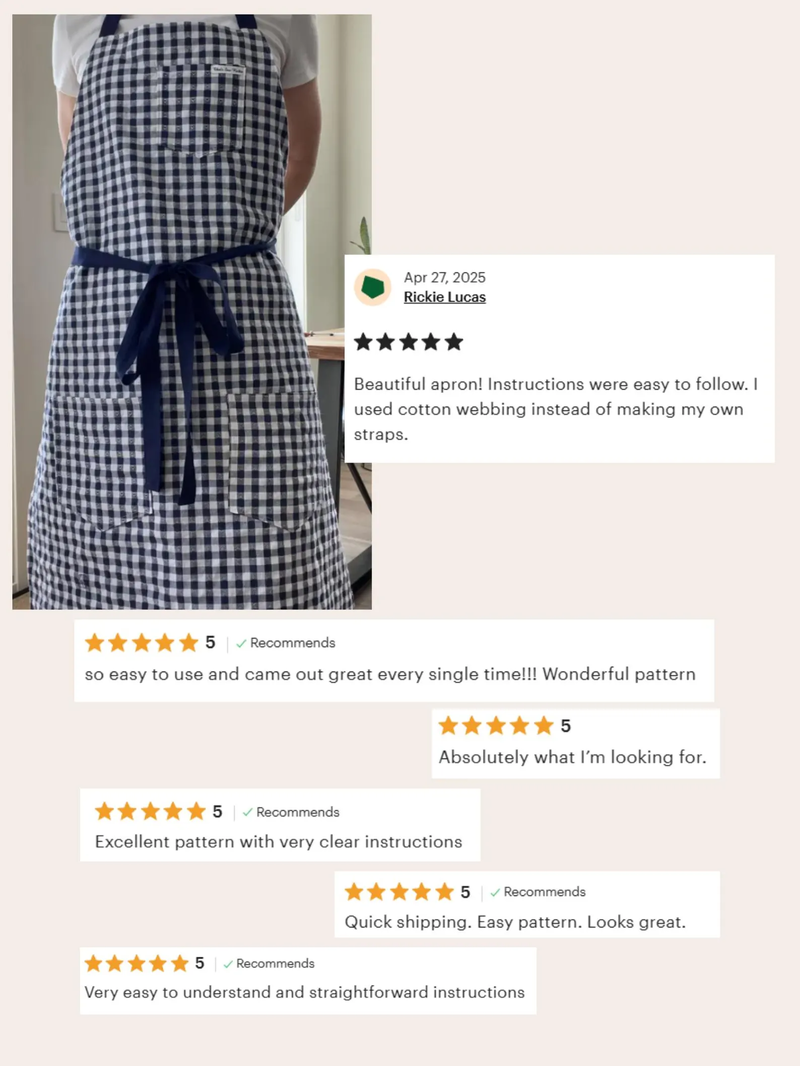The height and width of the screenshot is (1066, 800).
Task: Click orange stars in Excellent pattern review
Action: click(x=150, y=811)
